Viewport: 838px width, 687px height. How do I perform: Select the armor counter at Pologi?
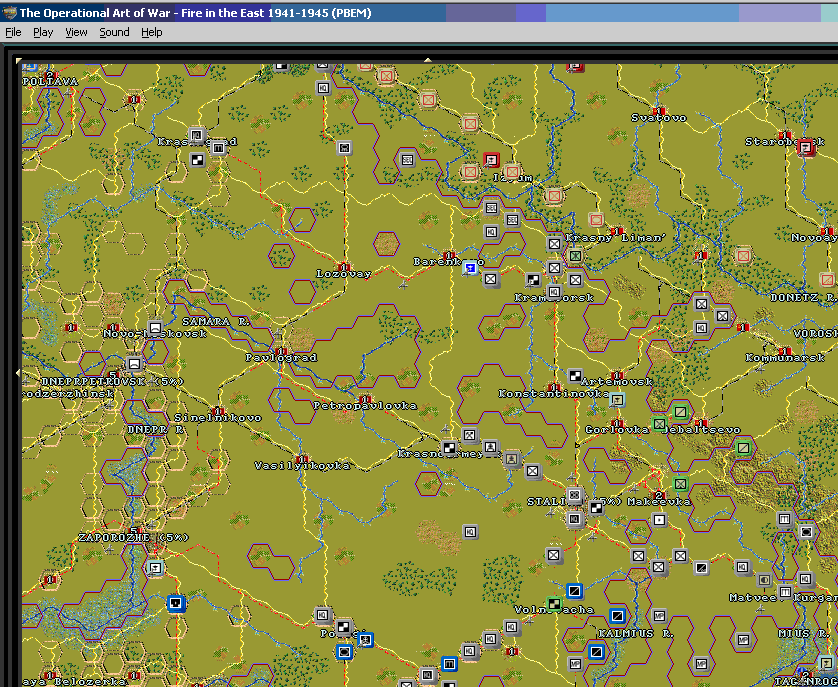coord(344,627)
